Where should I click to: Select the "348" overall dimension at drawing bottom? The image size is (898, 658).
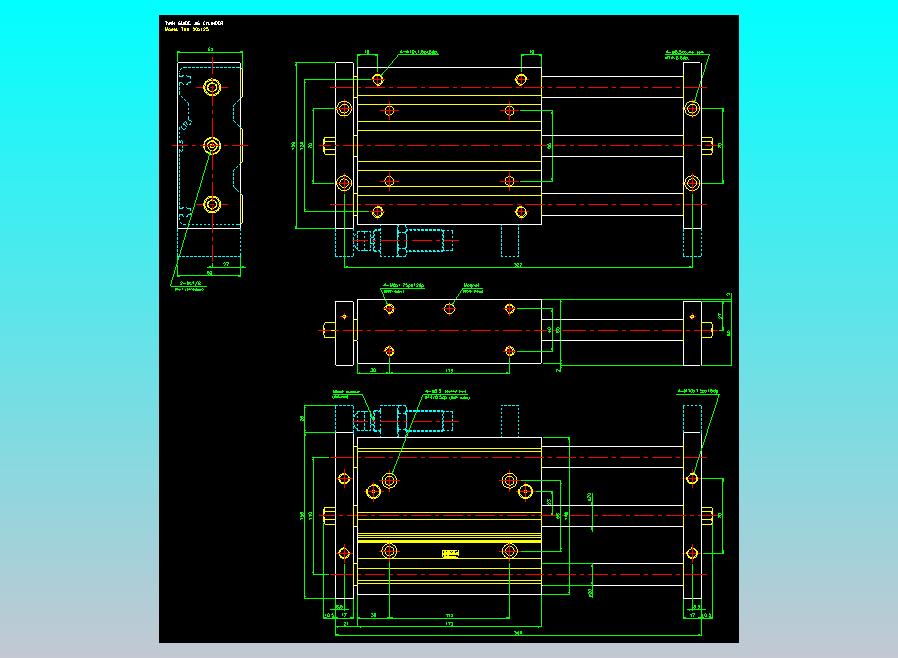(518, 633)
